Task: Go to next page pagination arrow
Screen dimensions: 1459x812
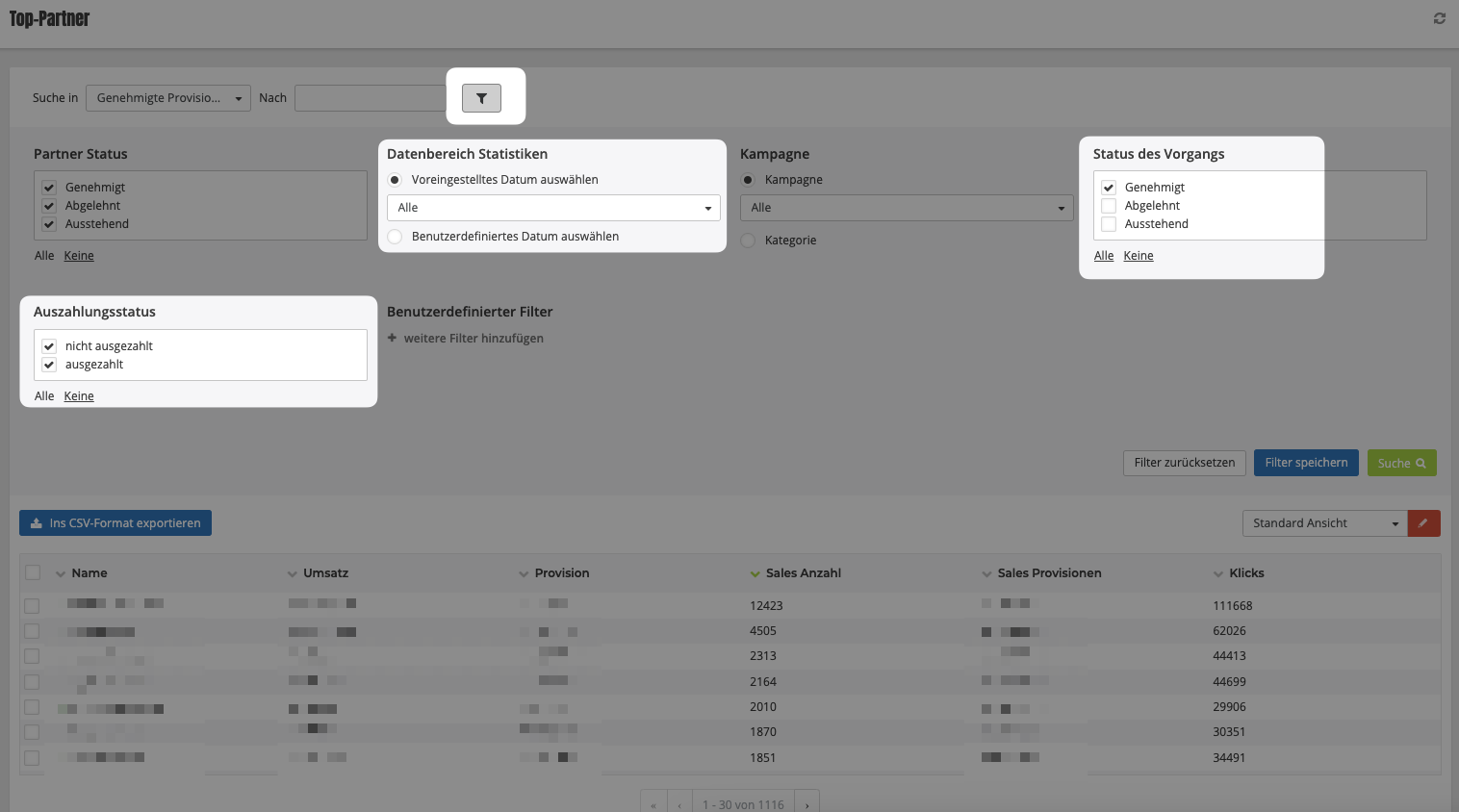Action: [x=806, y=804]
